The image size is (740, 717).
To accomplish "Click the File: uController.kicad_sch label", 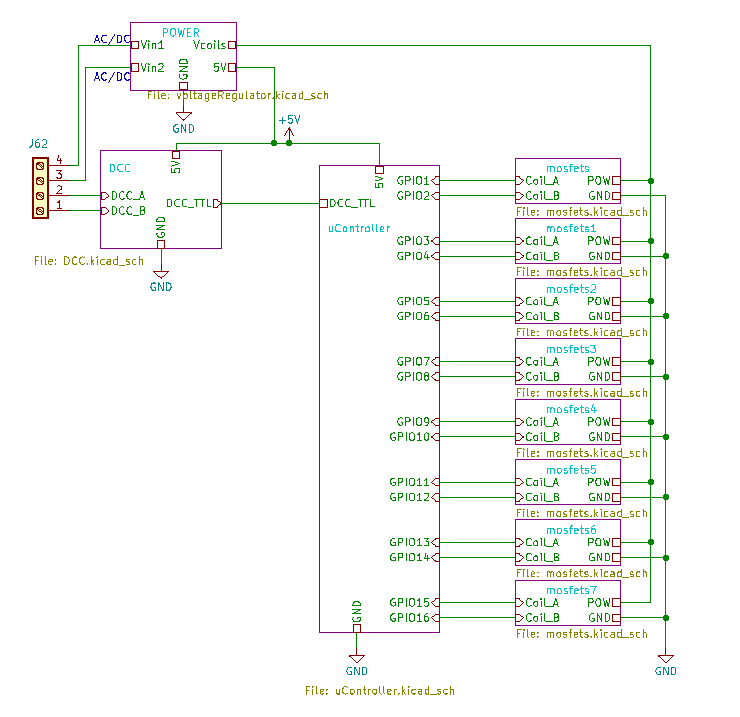I will tap(380, 691).
